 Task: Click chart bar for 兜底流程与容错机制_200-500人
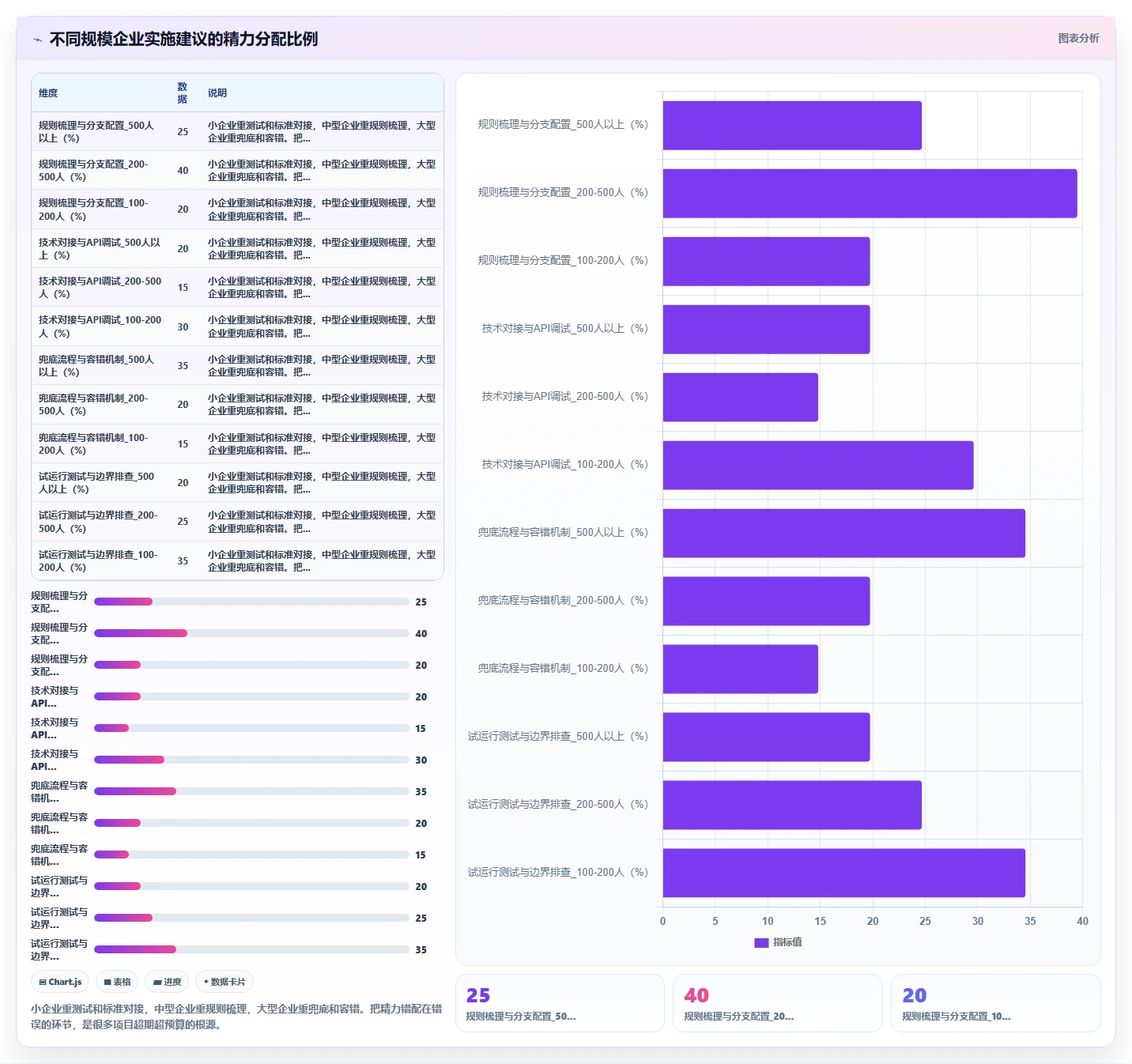(766, 601)
